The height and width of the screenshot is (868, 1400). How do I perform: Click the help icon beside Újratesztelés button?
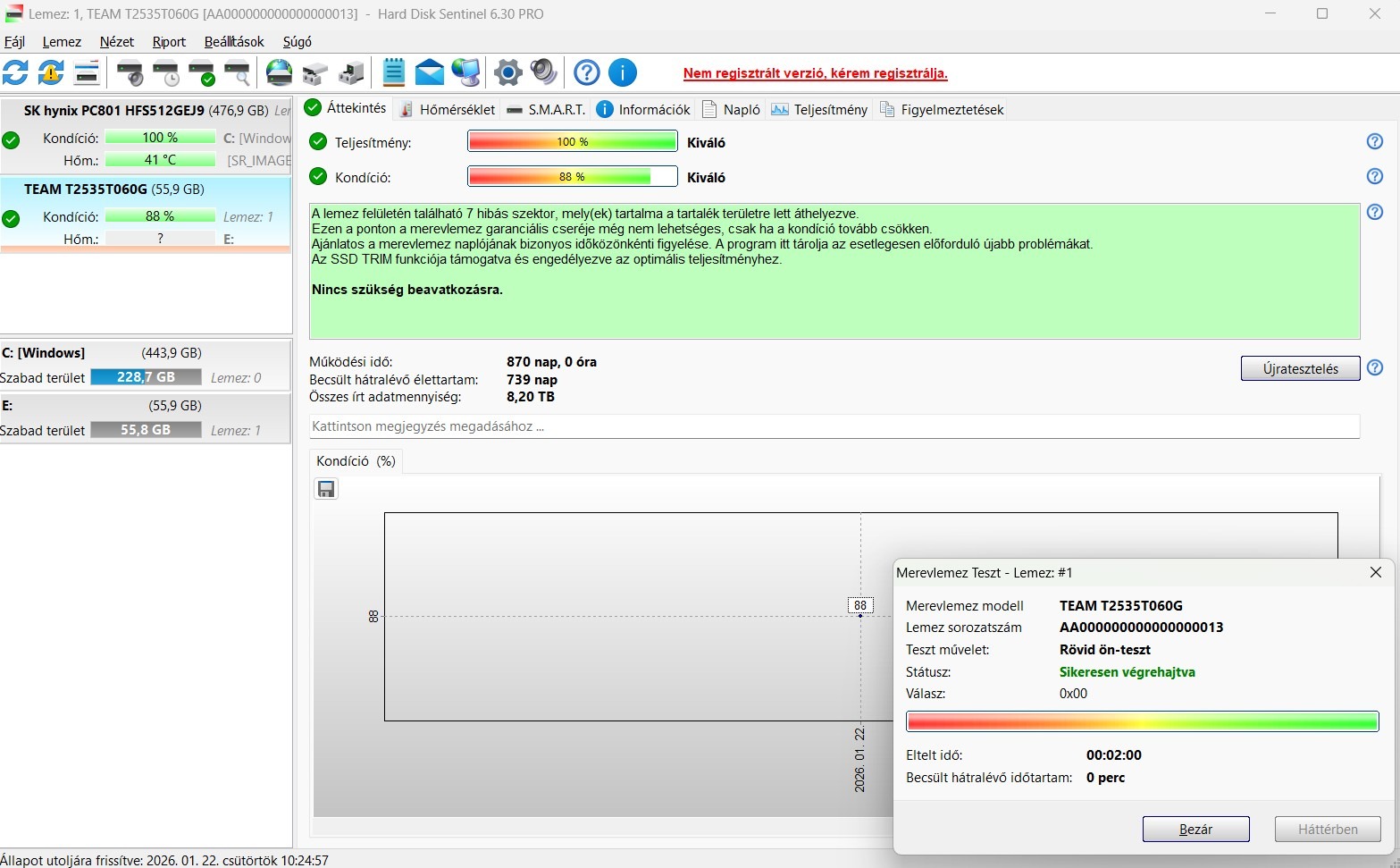tap(1375, 367)
